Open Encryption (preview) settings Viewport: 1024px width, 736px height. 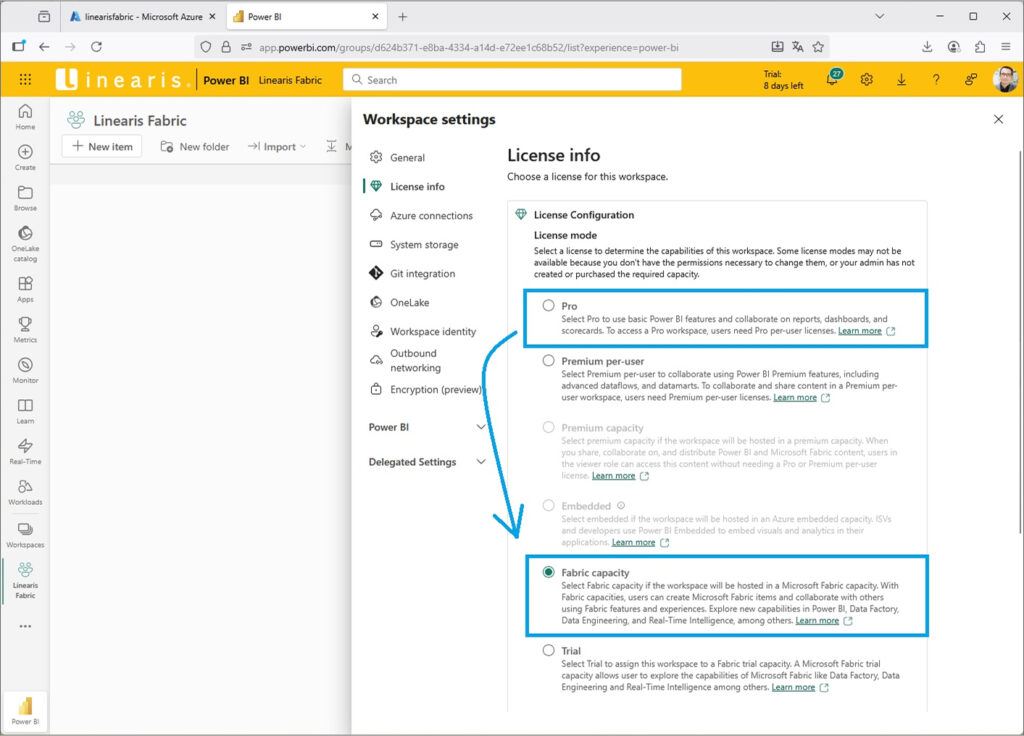424,389
